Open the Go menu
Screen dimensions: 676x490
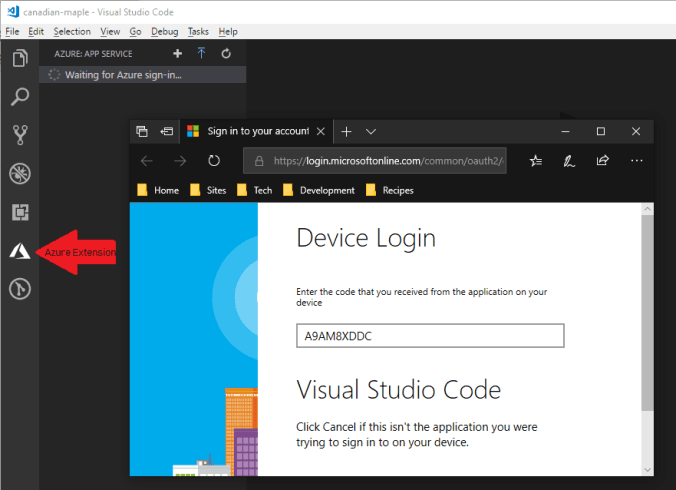tap(135, 31)
